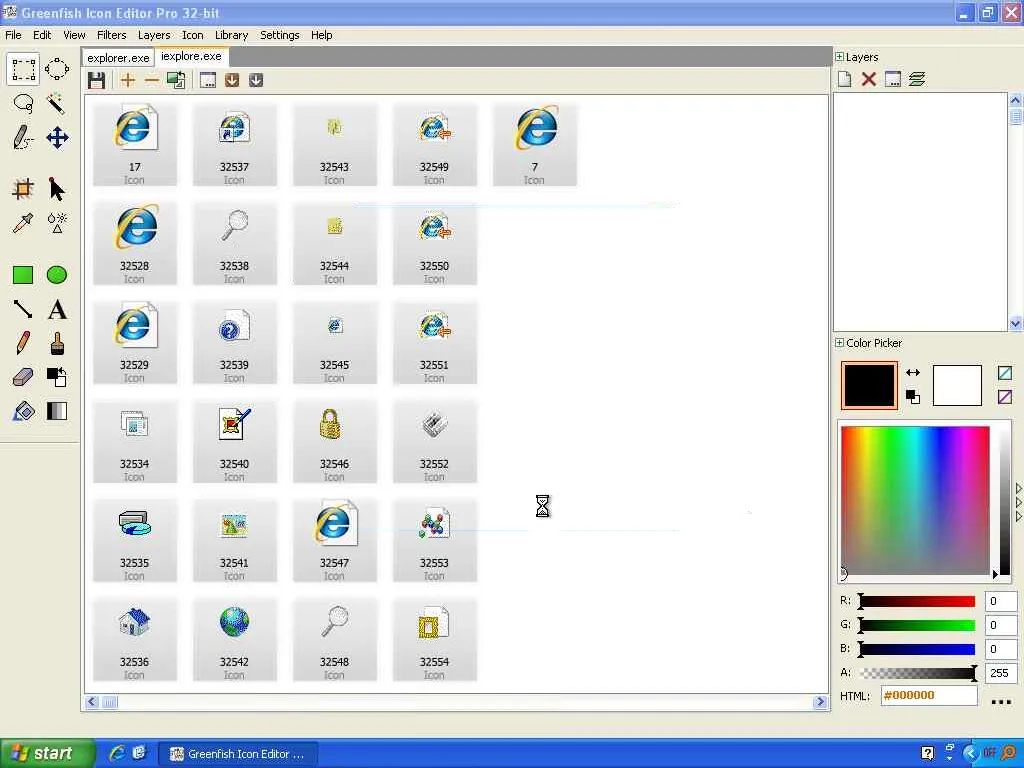Click the alpha A channel slider
Viewport: 1024px width, 768px height.
click(x=917, y=673)
